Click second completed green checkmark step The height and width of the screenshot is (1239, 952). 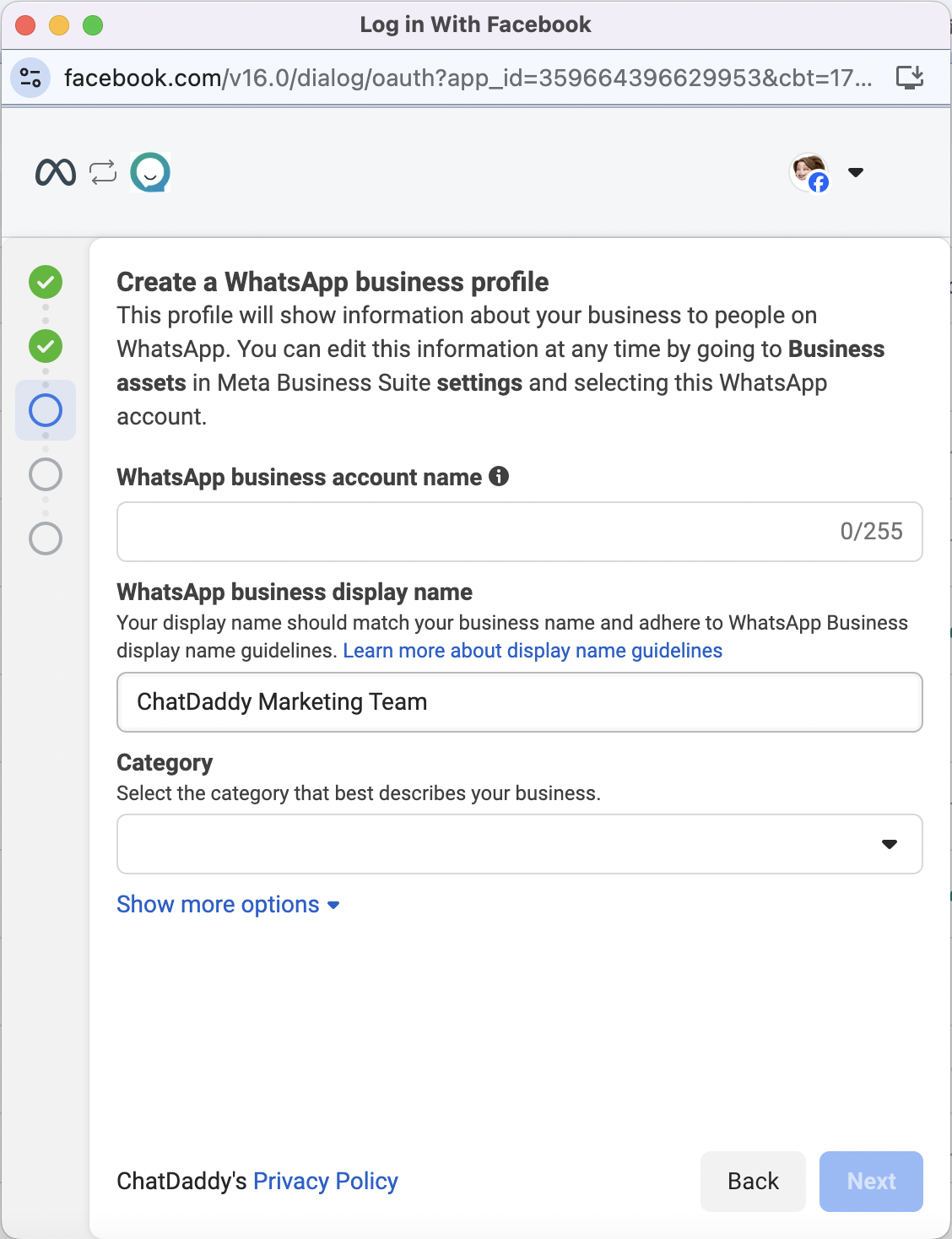46,346
